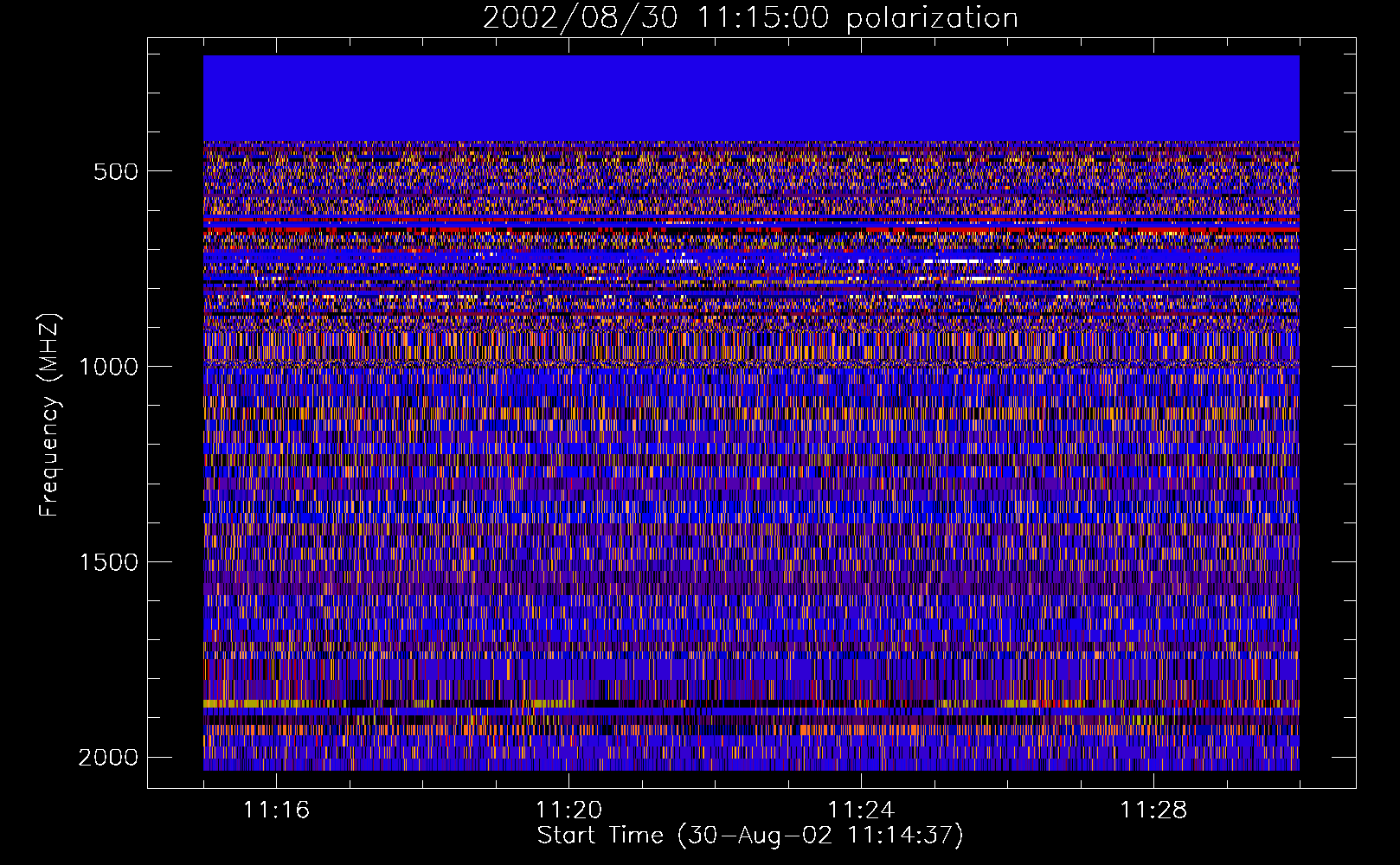Click the plot title '2002/08/30 11:15:00 polarization'
The image size is (1400, 865).
(750, 18)
